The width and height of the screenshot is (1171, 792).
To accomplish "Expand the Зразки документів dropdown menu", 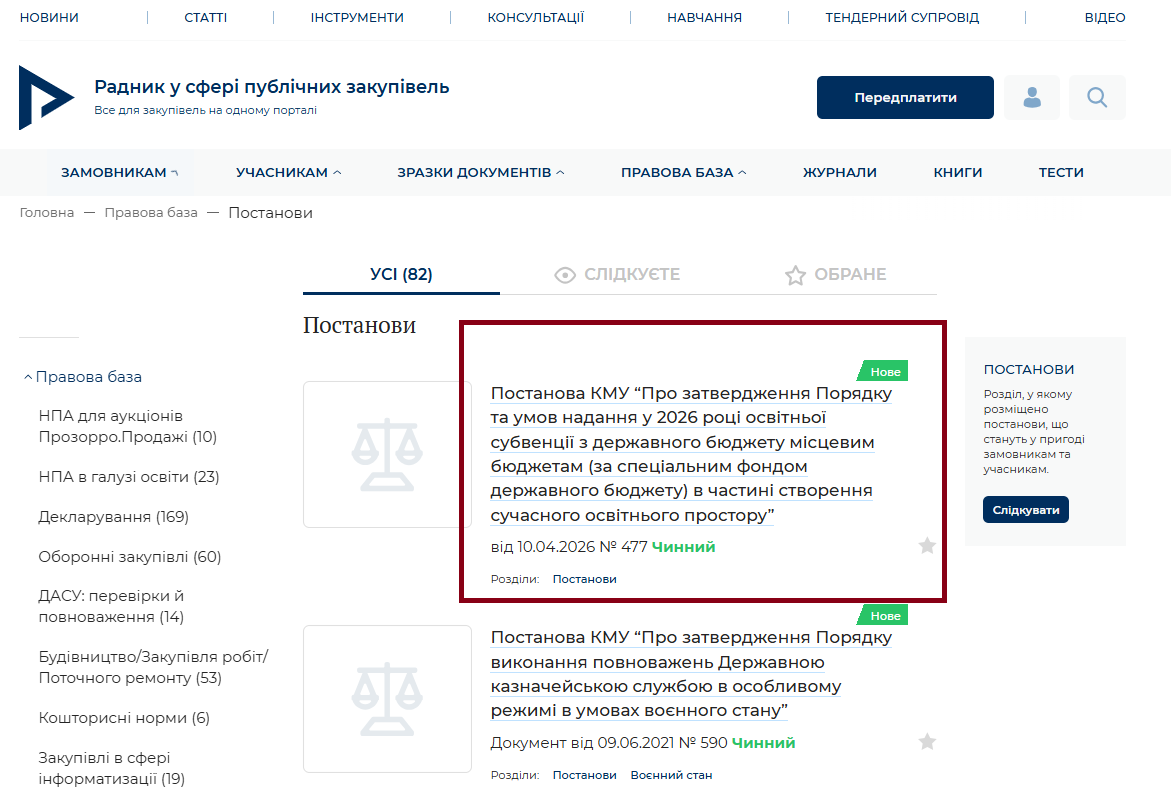I will [480, 173].
